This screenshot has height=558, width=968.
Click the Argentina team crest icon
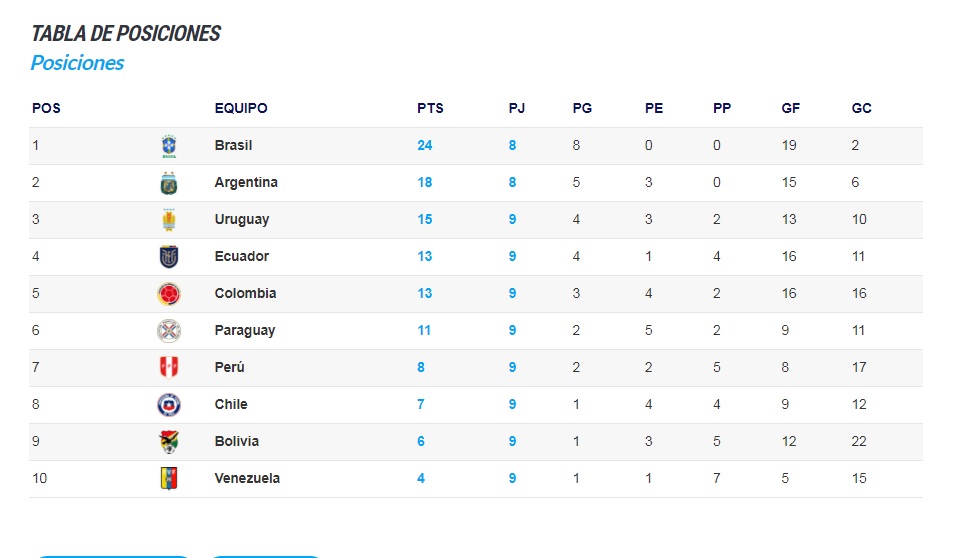click(169, 183)
